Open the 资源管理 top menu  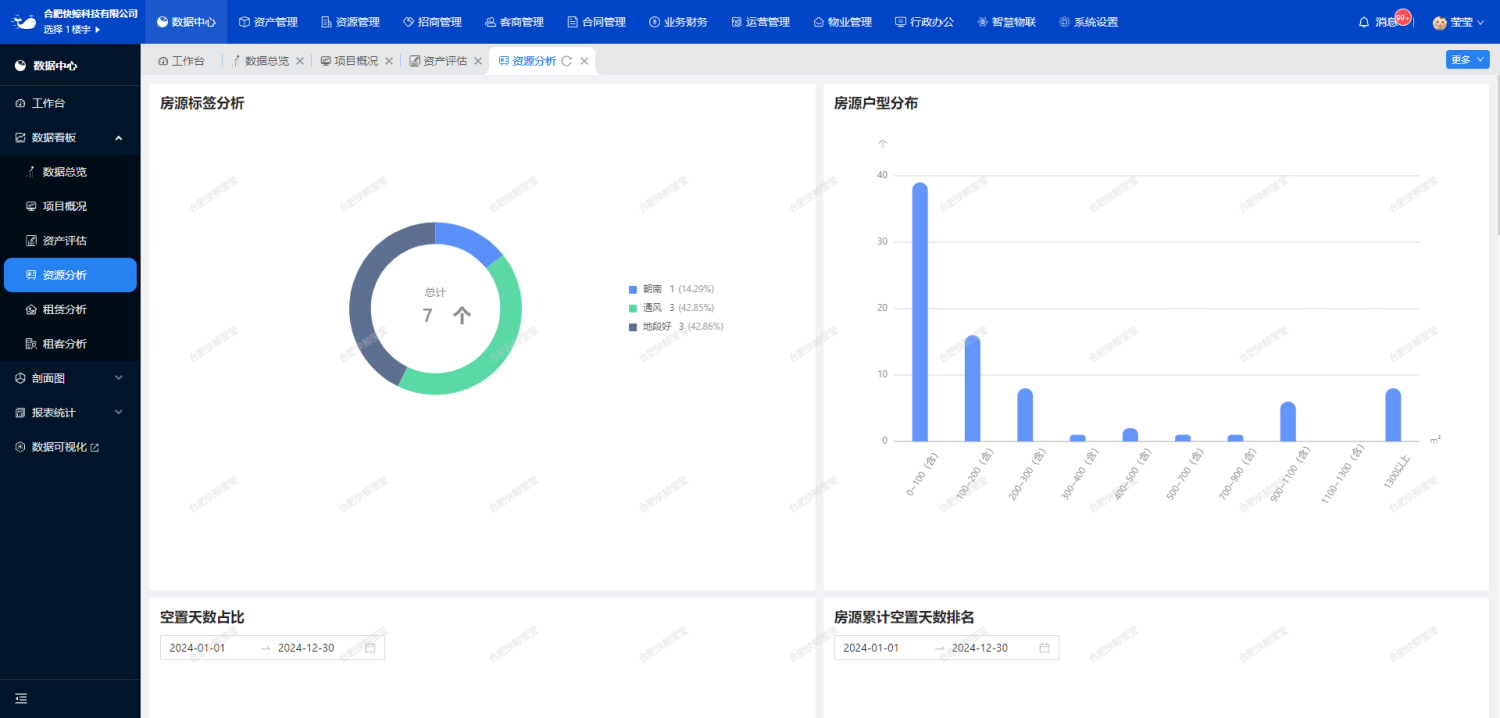350,22
